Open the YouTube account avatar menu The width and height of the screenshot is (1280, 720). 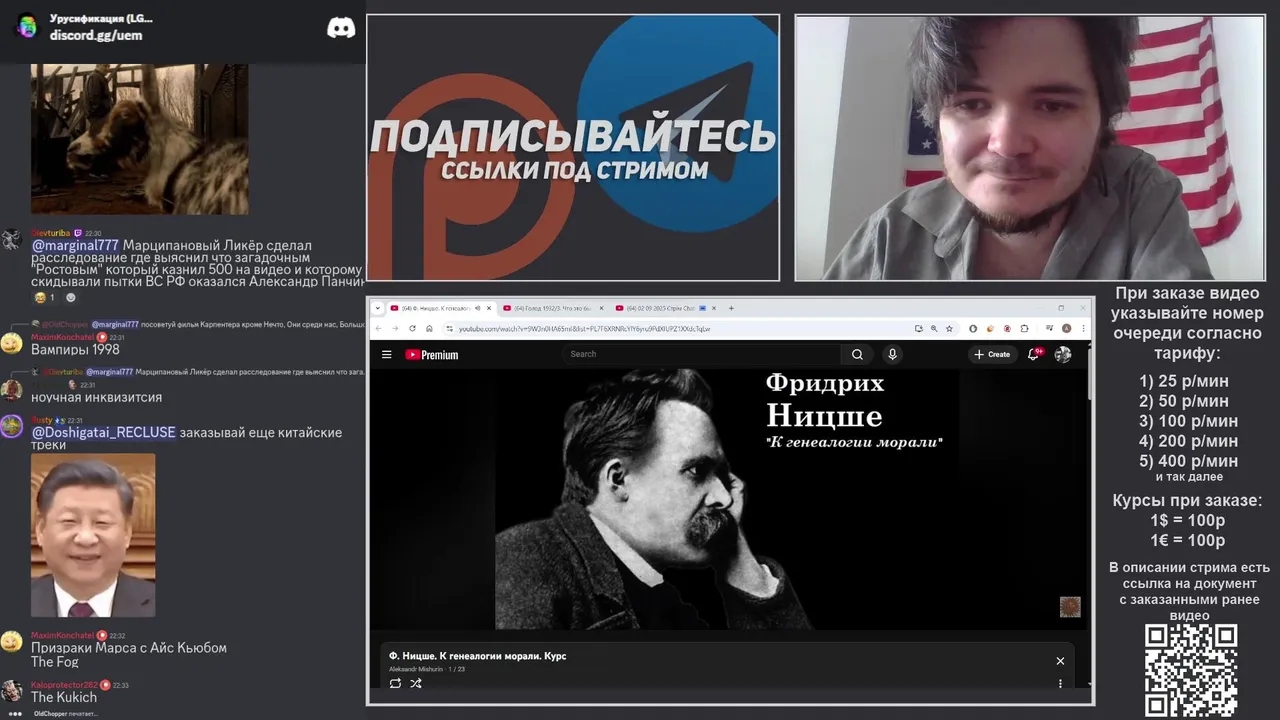(1063, 354)
